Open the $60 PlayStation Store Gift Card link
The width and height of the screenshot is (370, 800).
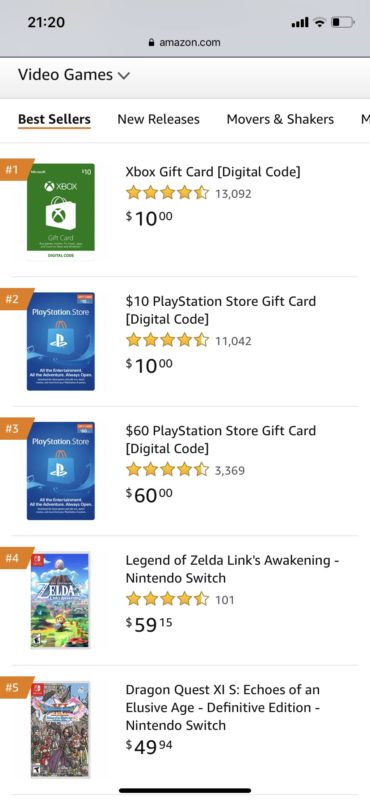pos(220,440)
